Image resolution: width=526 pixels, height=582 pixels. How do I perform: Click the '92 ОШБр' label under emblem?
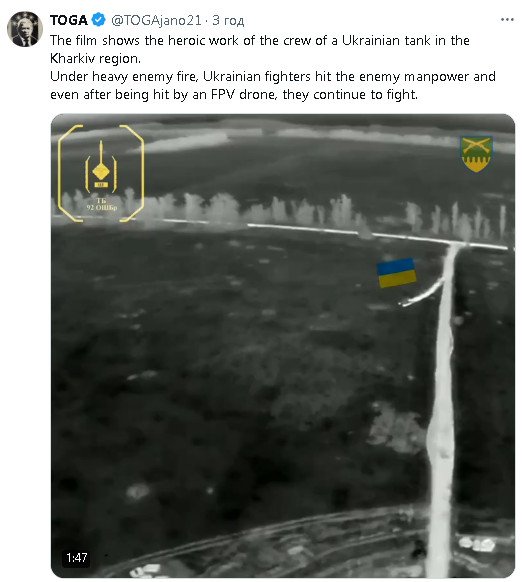pos(102,207)
